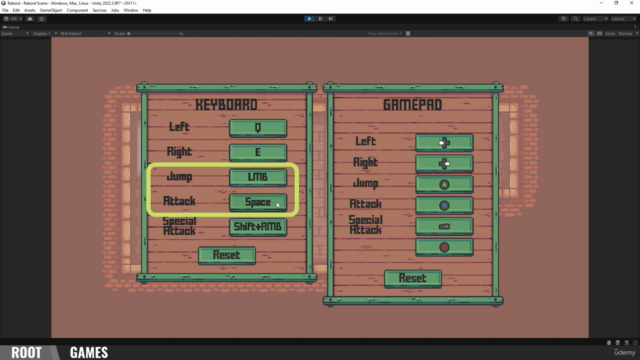Open the Play Maximized dropdown

click(x=385, y=33)
